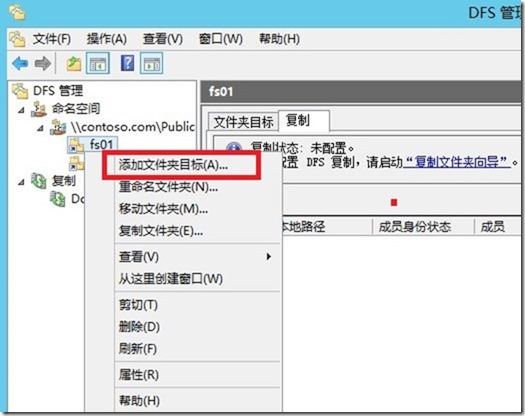
Task: Click the 命名空间 node icon
Action: 39,109
